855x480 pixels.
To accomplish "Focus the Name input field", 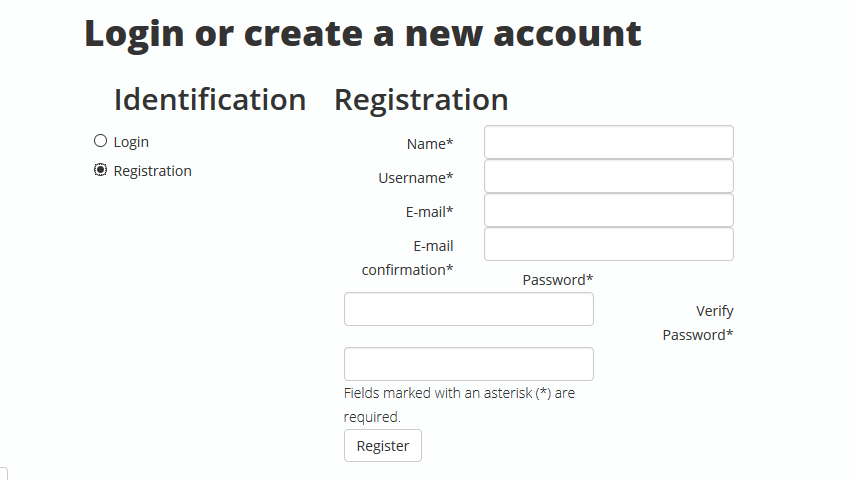I will point(608,142).
